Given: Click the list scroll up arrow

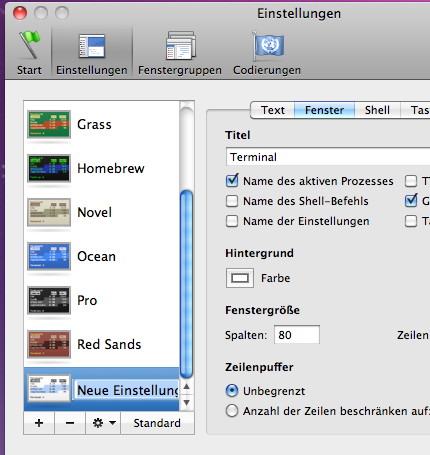Looking at the screenshot, I should 187,387.
